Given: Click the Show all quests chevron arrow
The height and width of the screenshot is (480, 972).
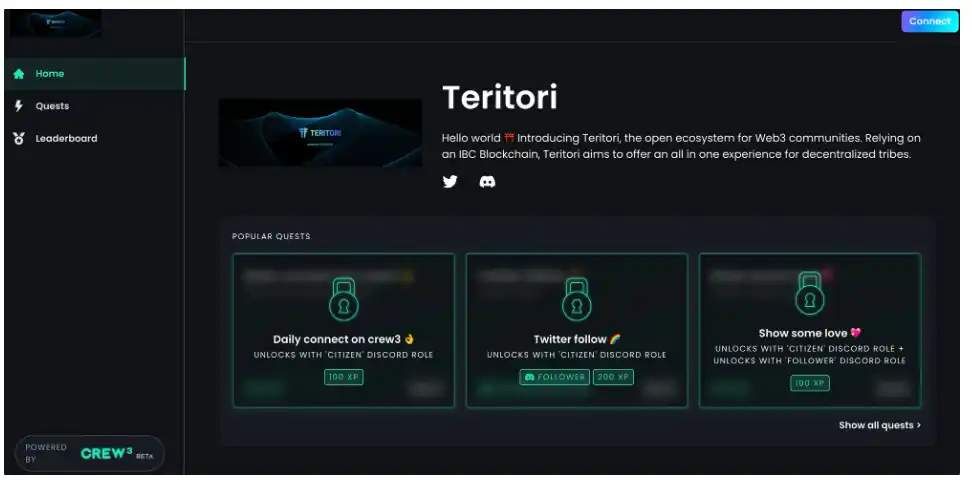Looking at the screenshot, I should (919, 425).
